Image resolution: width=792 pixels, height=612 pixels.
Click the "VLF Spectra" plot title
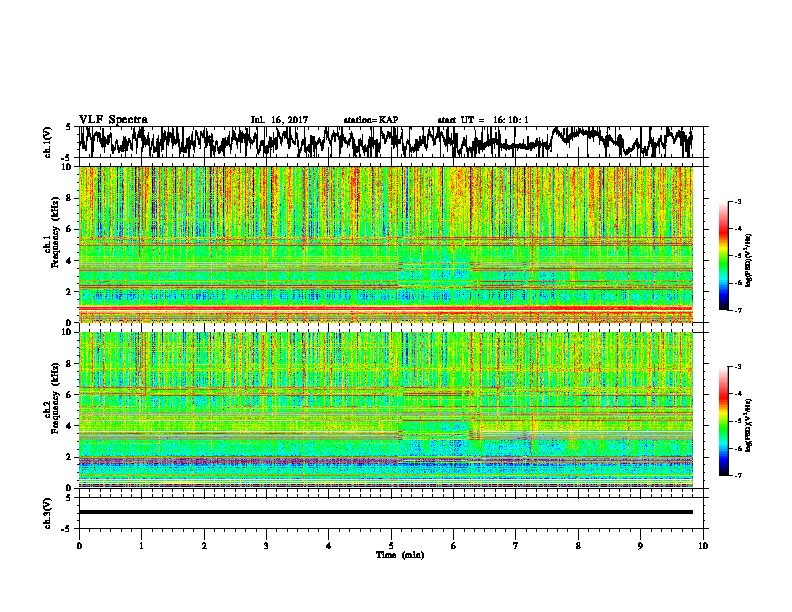[113, 120]
